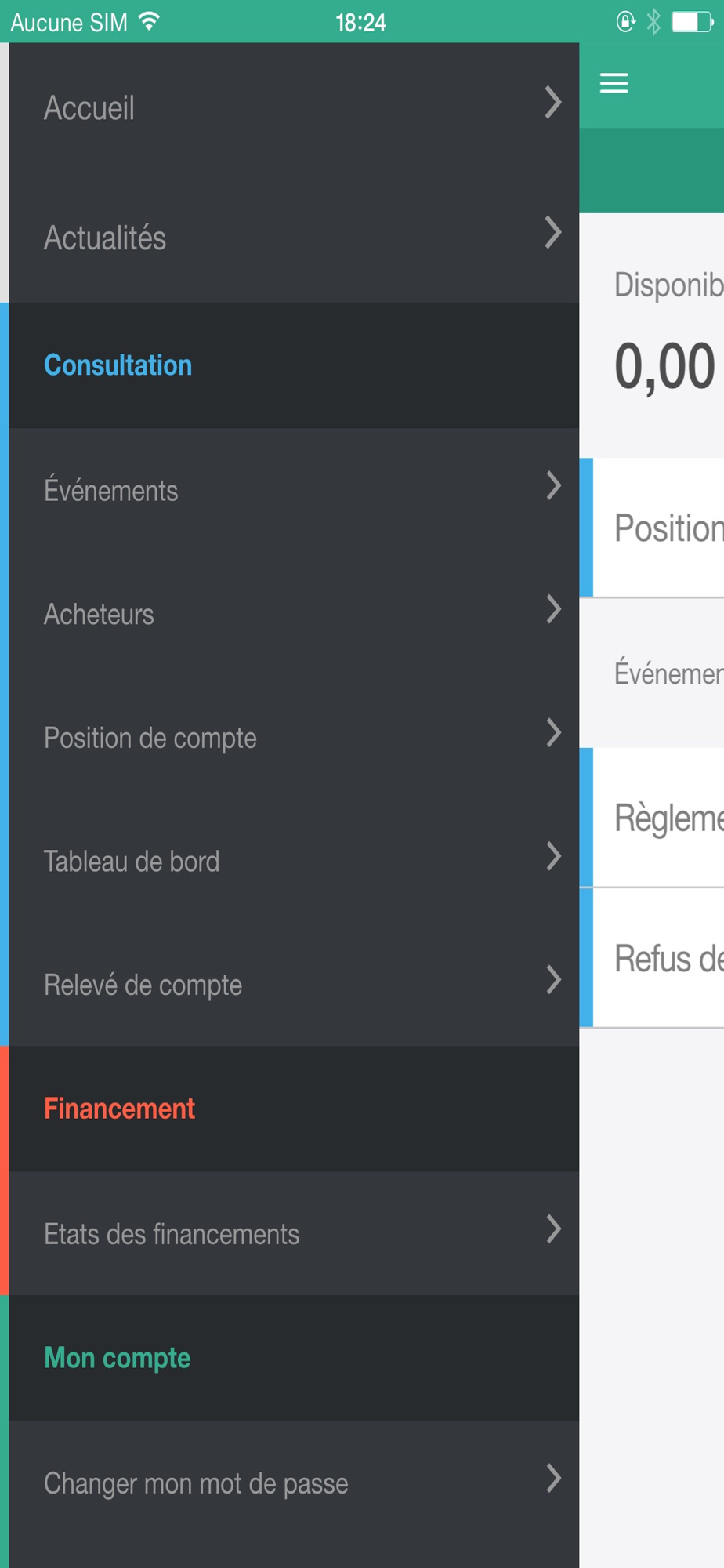
Task: Tap the arrow icon next to Relevé de compte
Action: [553, 980]
